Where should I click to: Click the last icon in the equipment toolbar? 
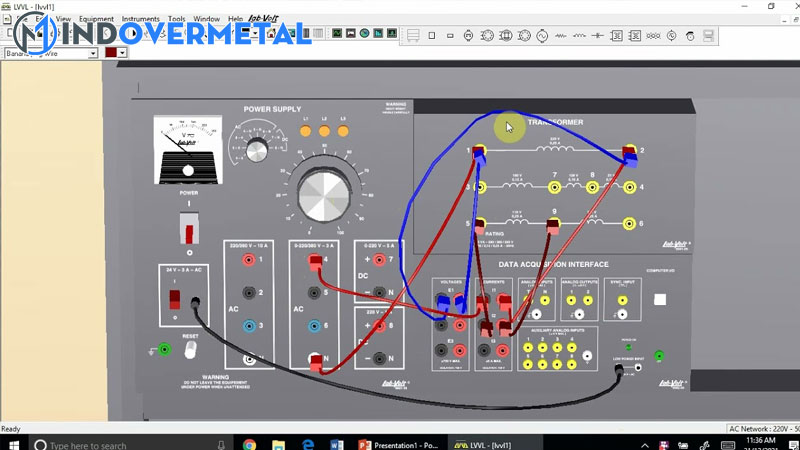(x=709, y=36)
